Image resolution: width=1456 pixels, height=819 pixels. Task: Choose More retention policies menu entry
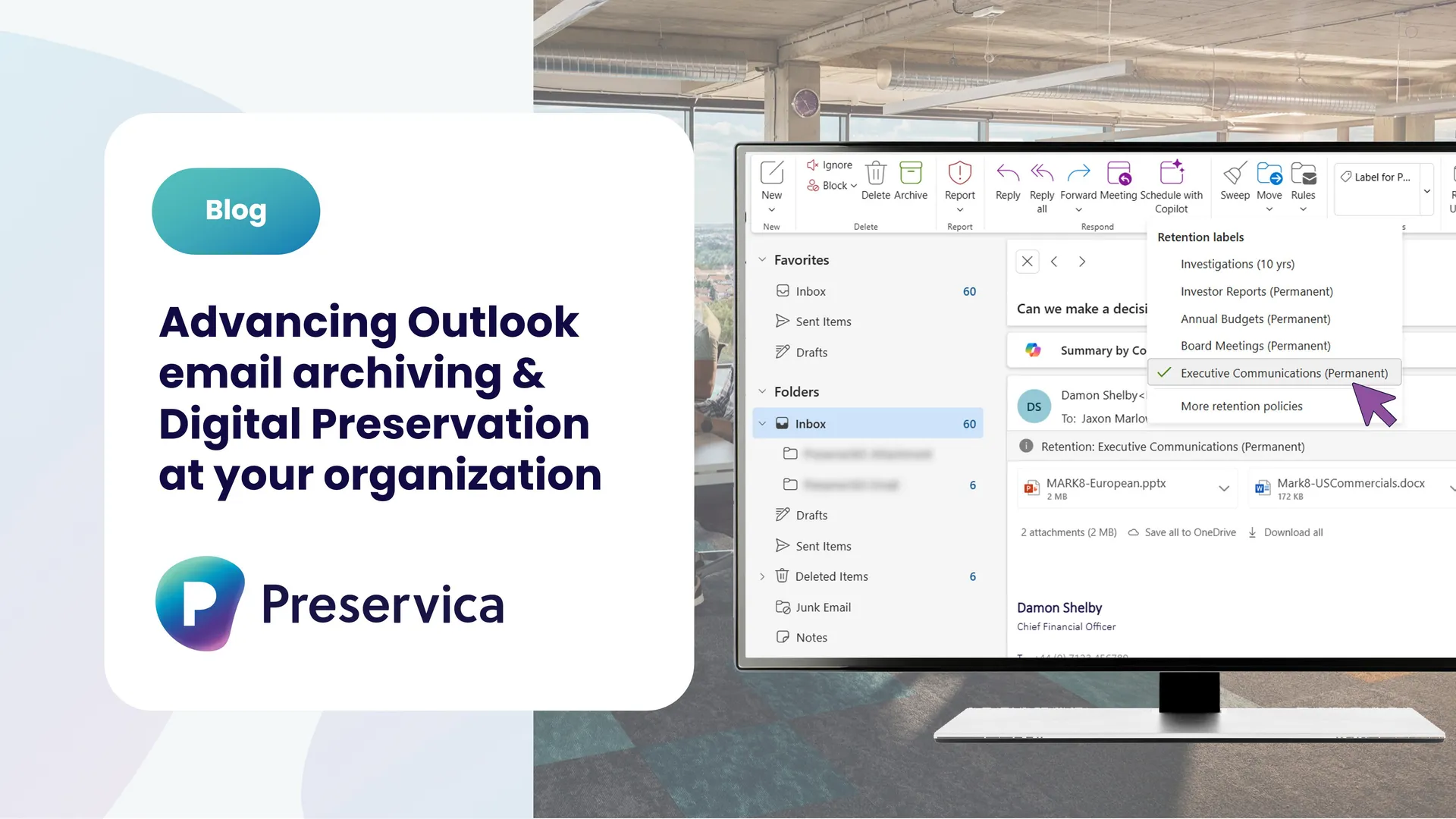1241,406
